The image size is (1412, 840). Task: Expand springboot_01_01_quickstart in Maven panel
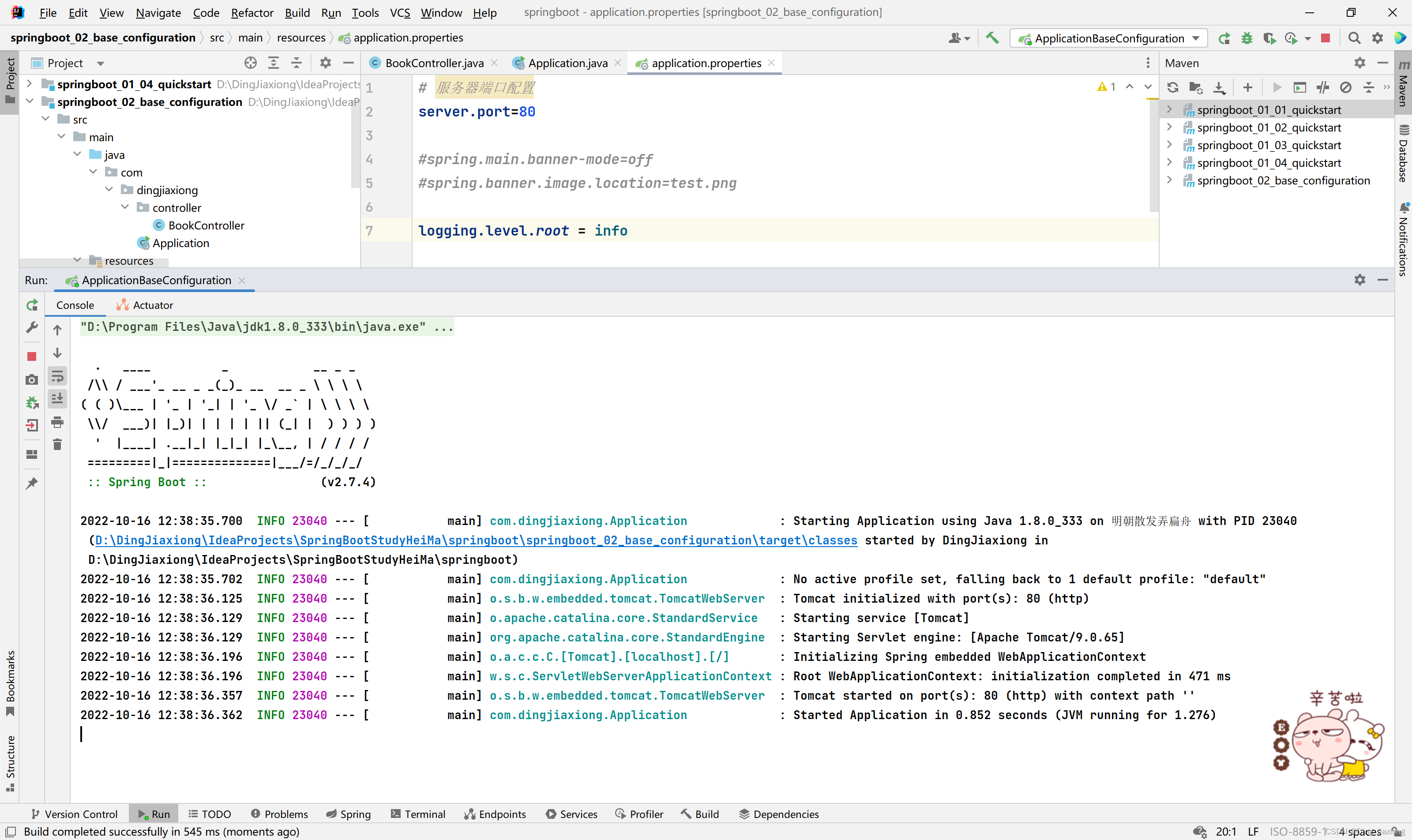point(1170,109)
